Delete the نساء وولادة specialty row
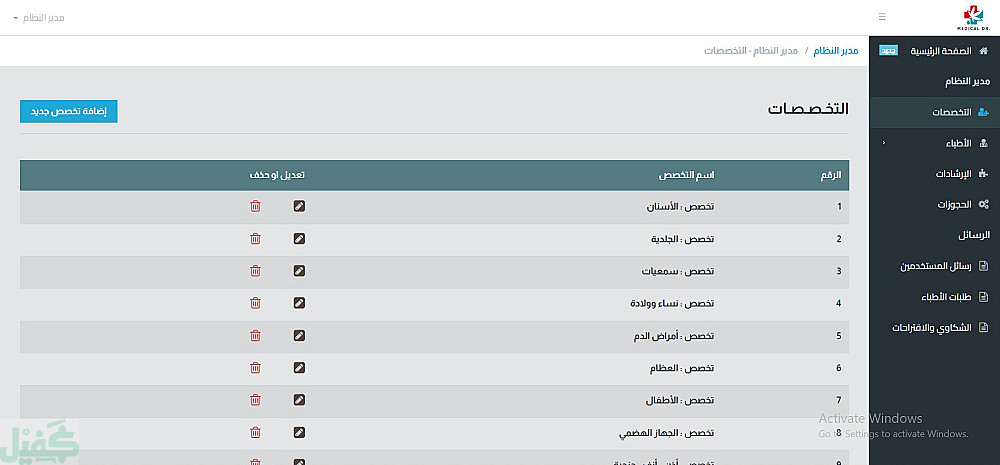This screenshot has height=465, width=1000. [x=255, y=303]
